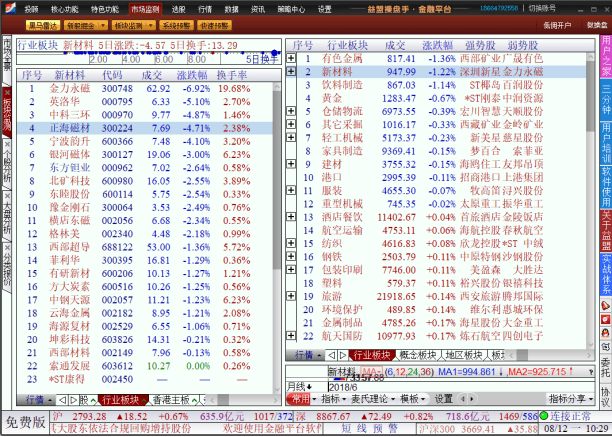This screenshot has height=437, width=612.
Task: Click the mail icon above 委托
Action: point(606,347)
